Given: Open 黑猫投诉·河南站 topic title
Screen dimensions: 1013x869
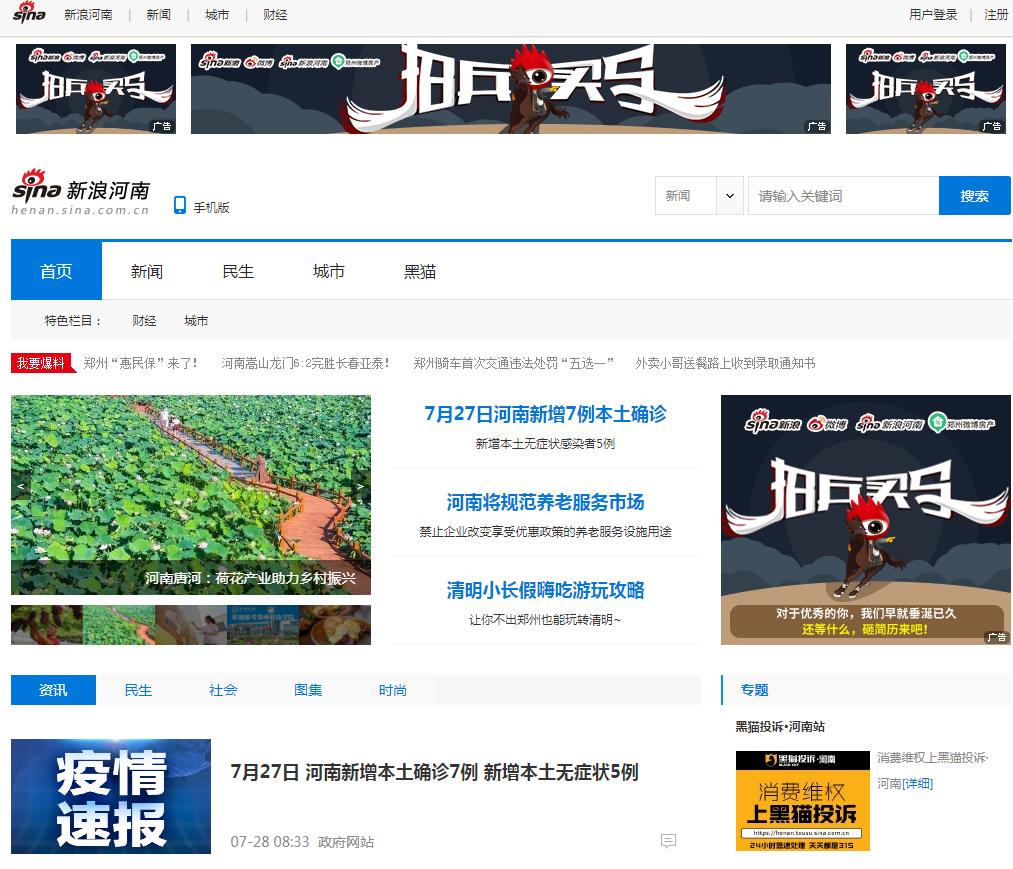Looking at the screenshot, I should pos(780,727).
